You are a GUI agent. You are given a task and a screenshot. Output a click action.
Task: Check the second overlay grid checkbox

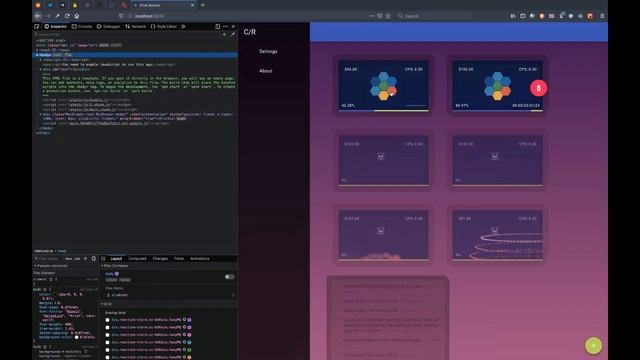coord(107,327)
